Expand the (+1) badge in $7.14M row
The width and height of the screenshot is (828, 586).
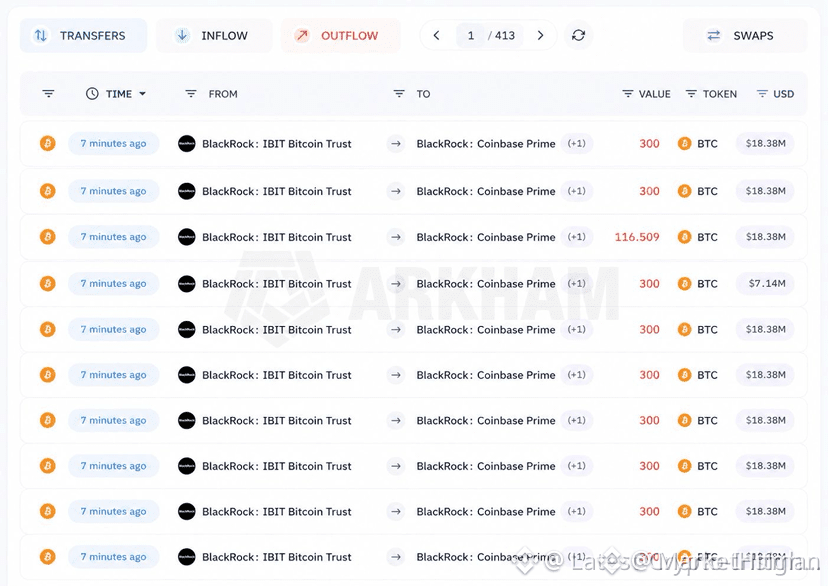[x=577, y=283]
